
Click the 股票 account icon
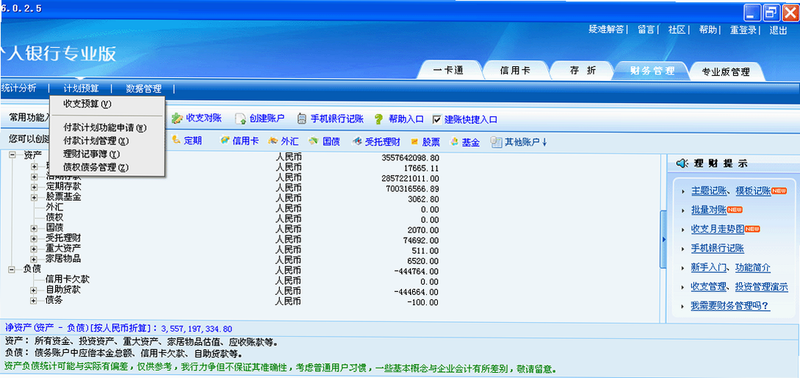[x=415, y=142]
